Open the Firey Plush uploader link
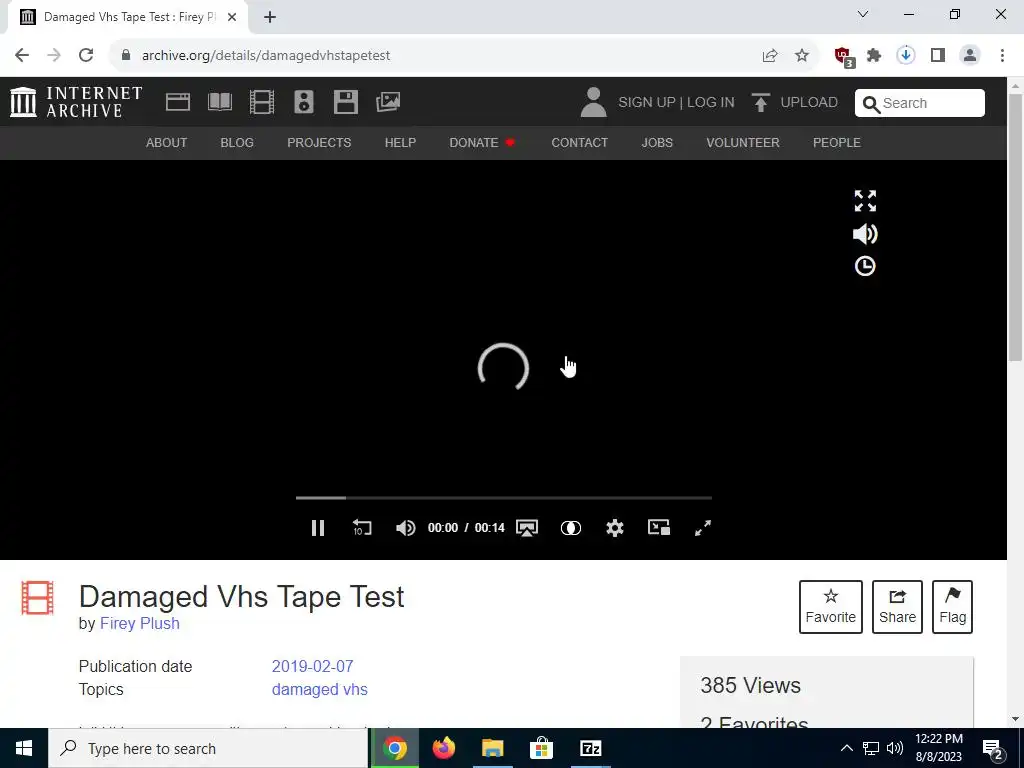 coord(140,623)
